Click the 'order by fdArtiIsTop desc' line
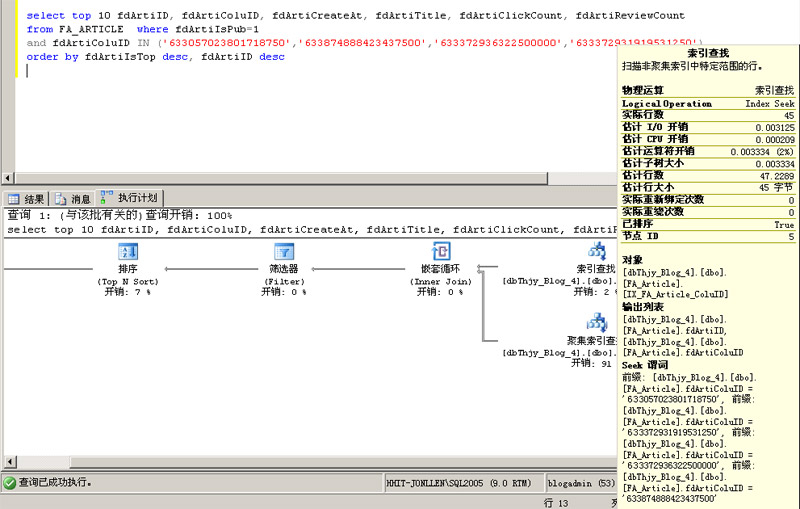 [155, 57]
